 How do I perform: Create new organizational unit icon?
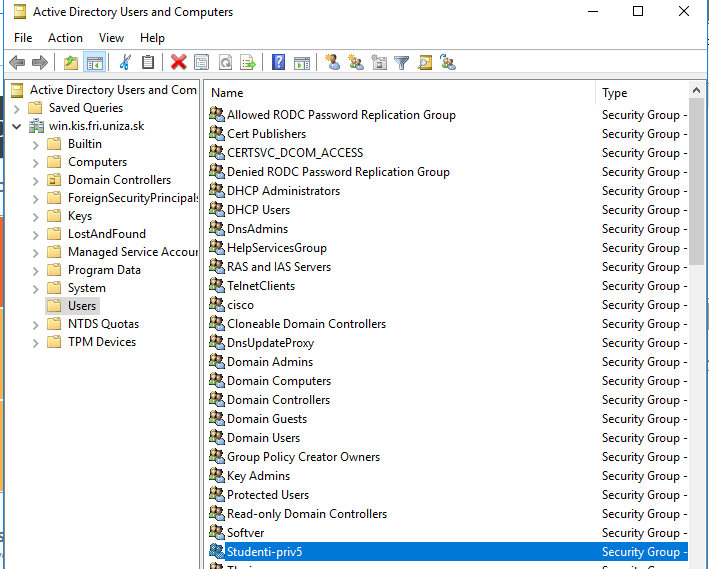click(379, 62)
